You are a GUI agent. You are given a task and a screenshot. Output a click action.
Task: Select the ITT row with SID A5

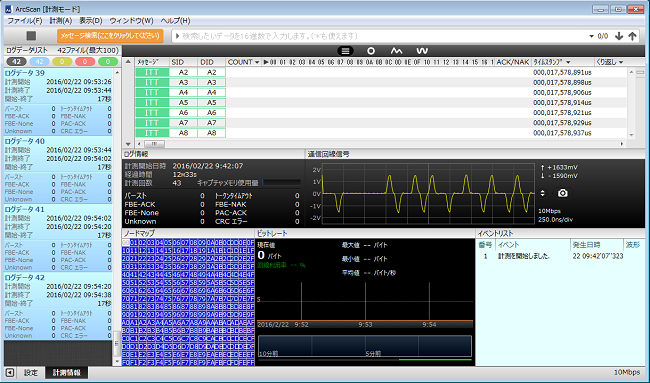[381, 102]
